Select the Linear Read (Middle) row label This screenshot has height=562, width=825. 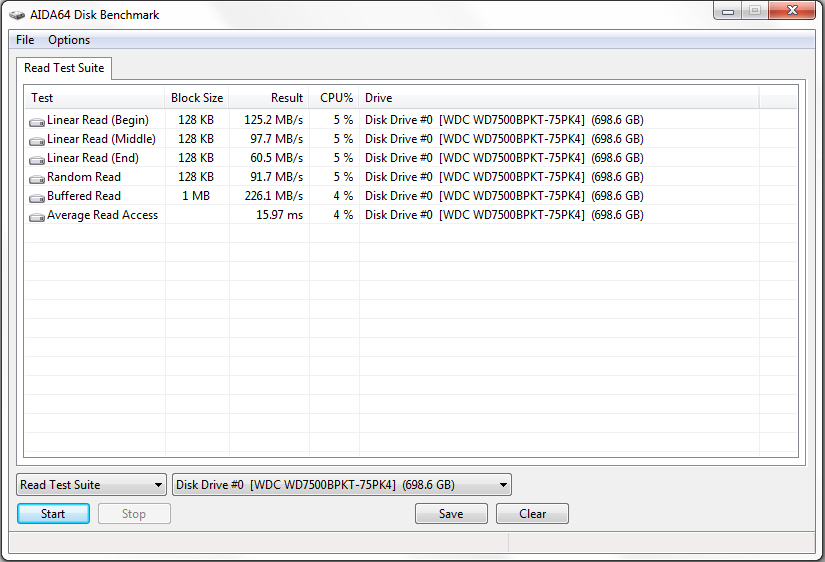(102, 139)
